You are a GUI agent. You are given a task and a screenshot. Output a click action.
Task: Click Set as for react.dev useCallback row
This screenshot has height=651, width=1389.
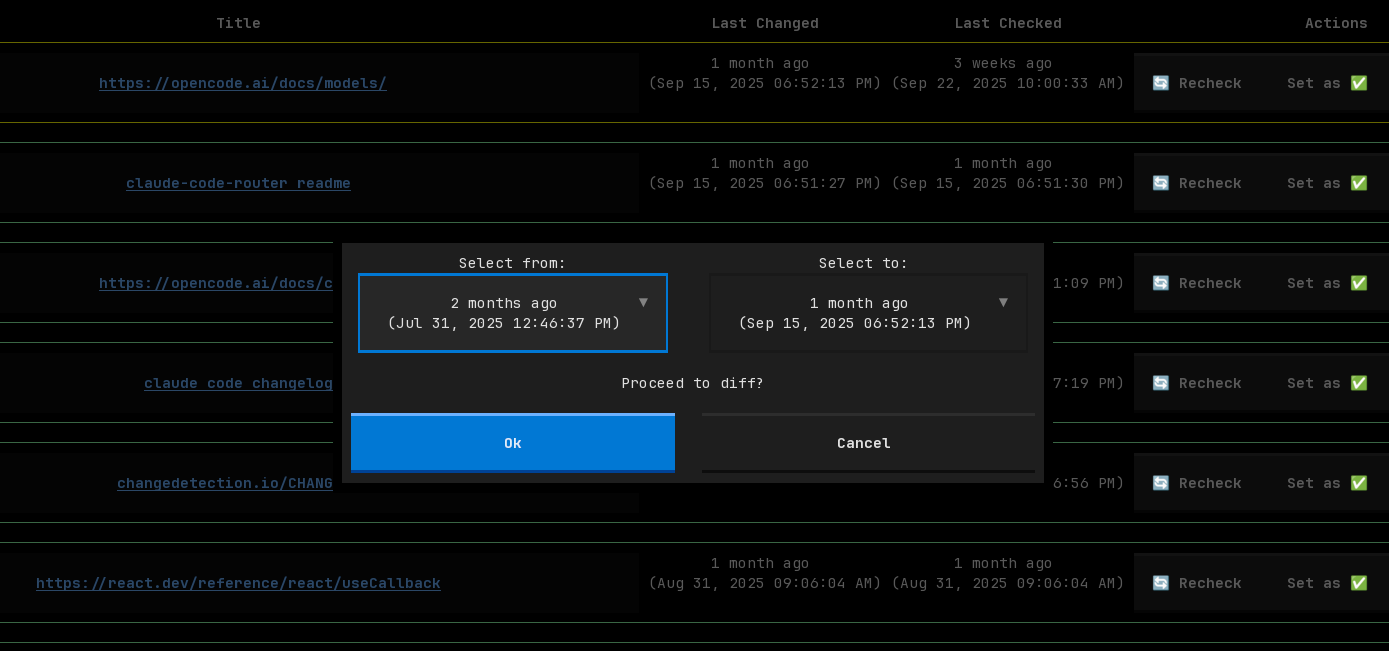pyautogui.click(x=1327, y=583)
